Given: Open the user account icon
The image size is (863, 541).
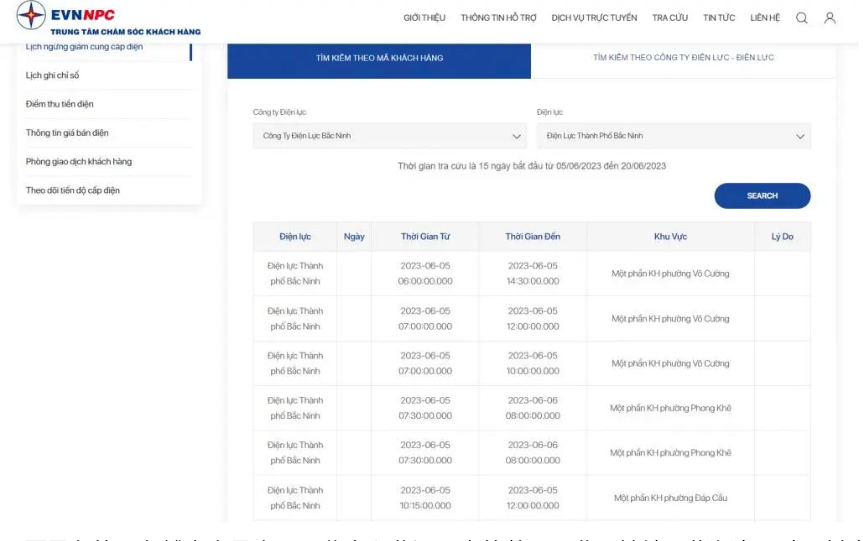Looking at the screenshot, I should click(x=829, y=18).
